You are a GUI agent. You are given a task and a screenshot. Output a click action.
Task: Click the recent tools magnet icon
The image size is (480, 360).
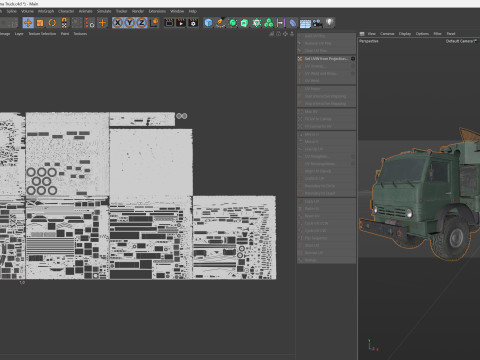(64, 23)
